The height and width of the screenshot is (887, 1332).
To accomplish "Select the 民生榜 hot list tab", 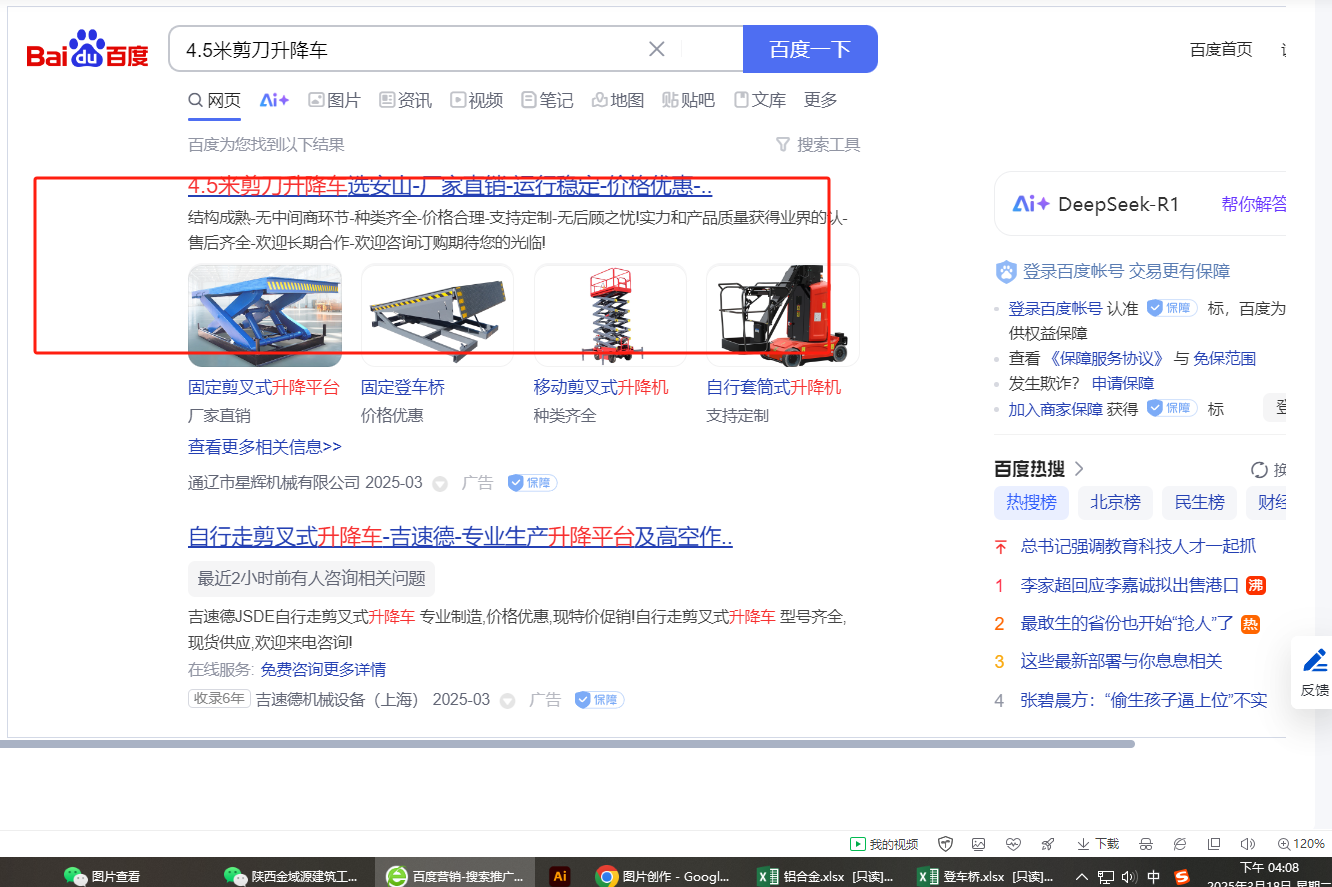I will [x=1199, y=502].
